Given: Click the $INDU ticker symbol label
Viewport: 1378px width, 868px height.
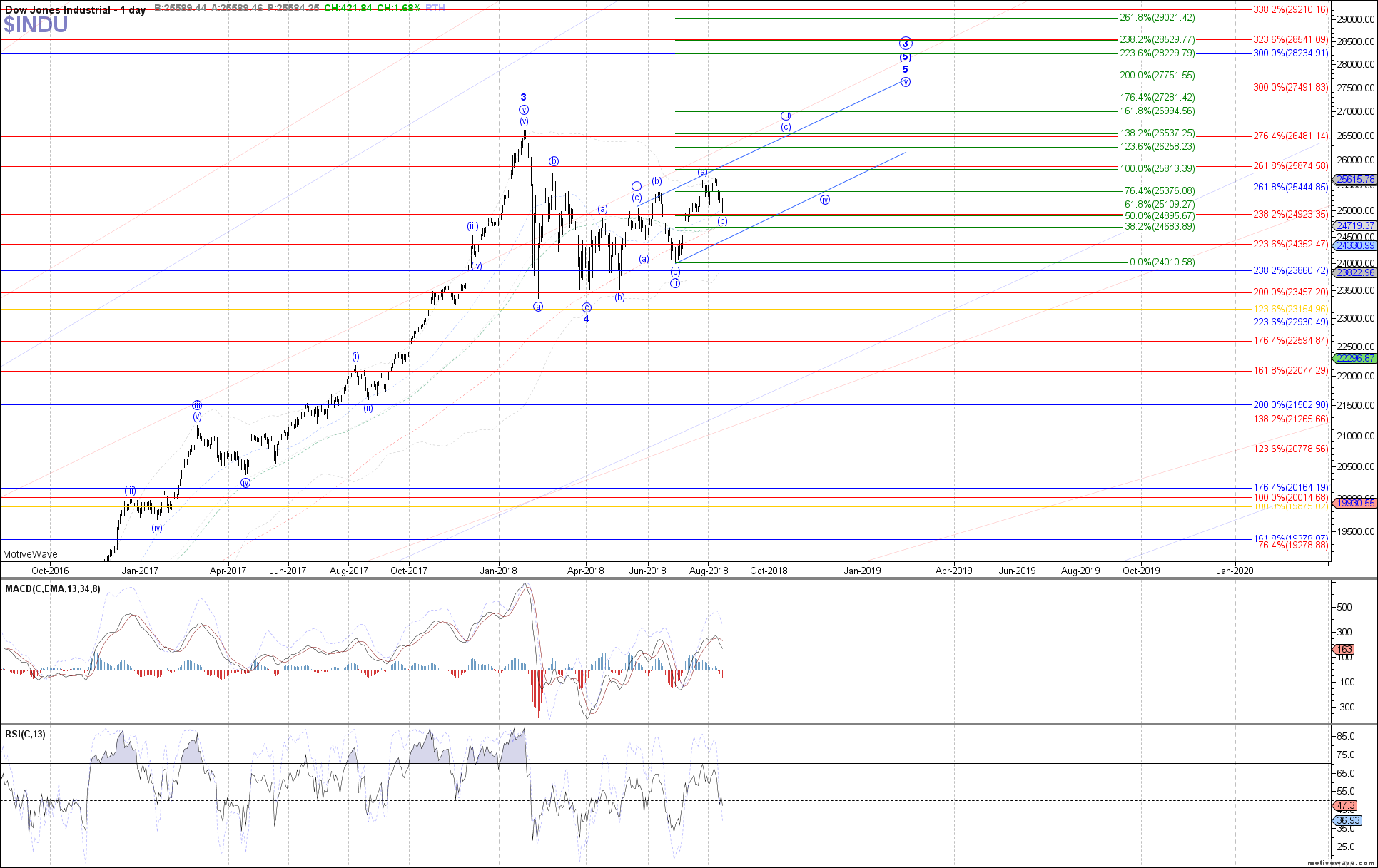Looking at the screenshot, I should tap(36, 25).
